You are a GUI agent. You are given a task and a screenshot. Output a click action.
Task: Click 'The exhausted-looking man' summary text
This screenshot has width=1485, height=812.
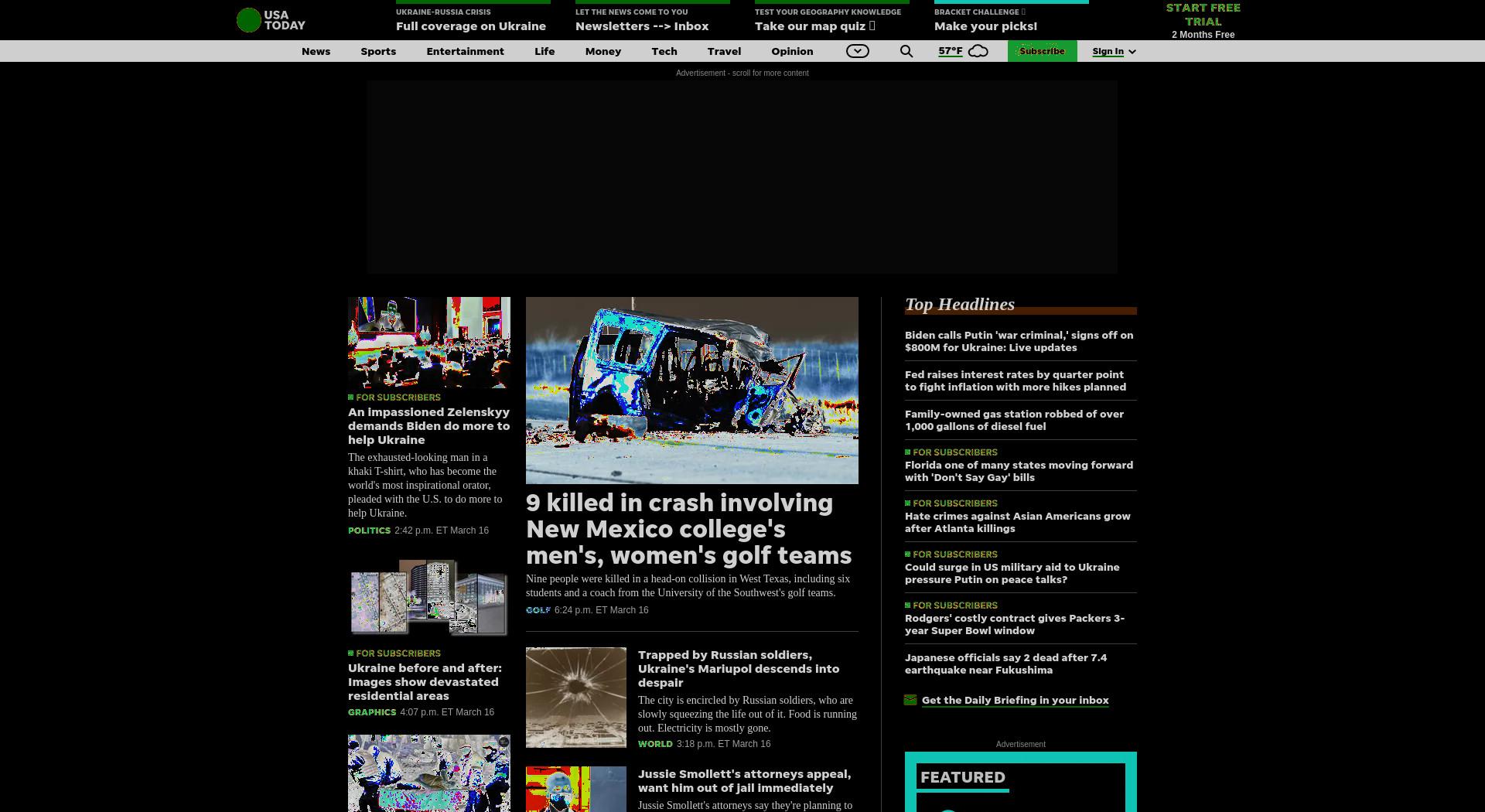coord(425,486)
